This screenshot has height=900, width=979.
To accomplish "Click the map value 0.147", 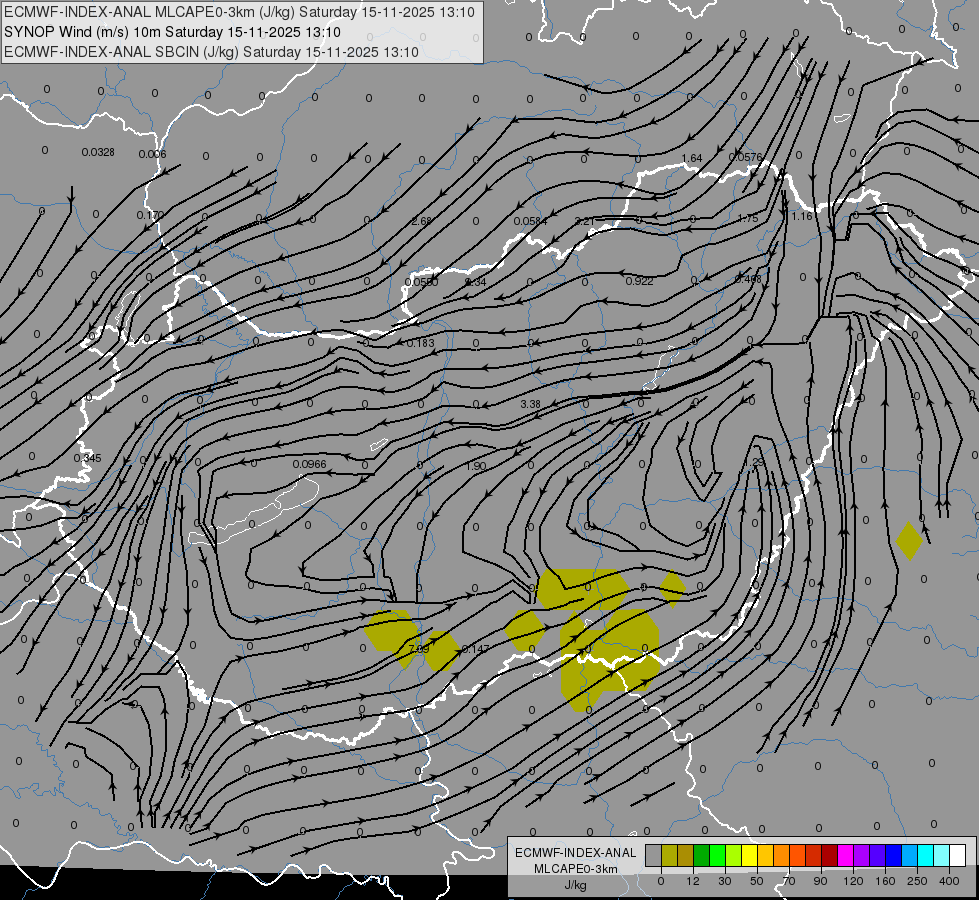I will click(475, 649).
